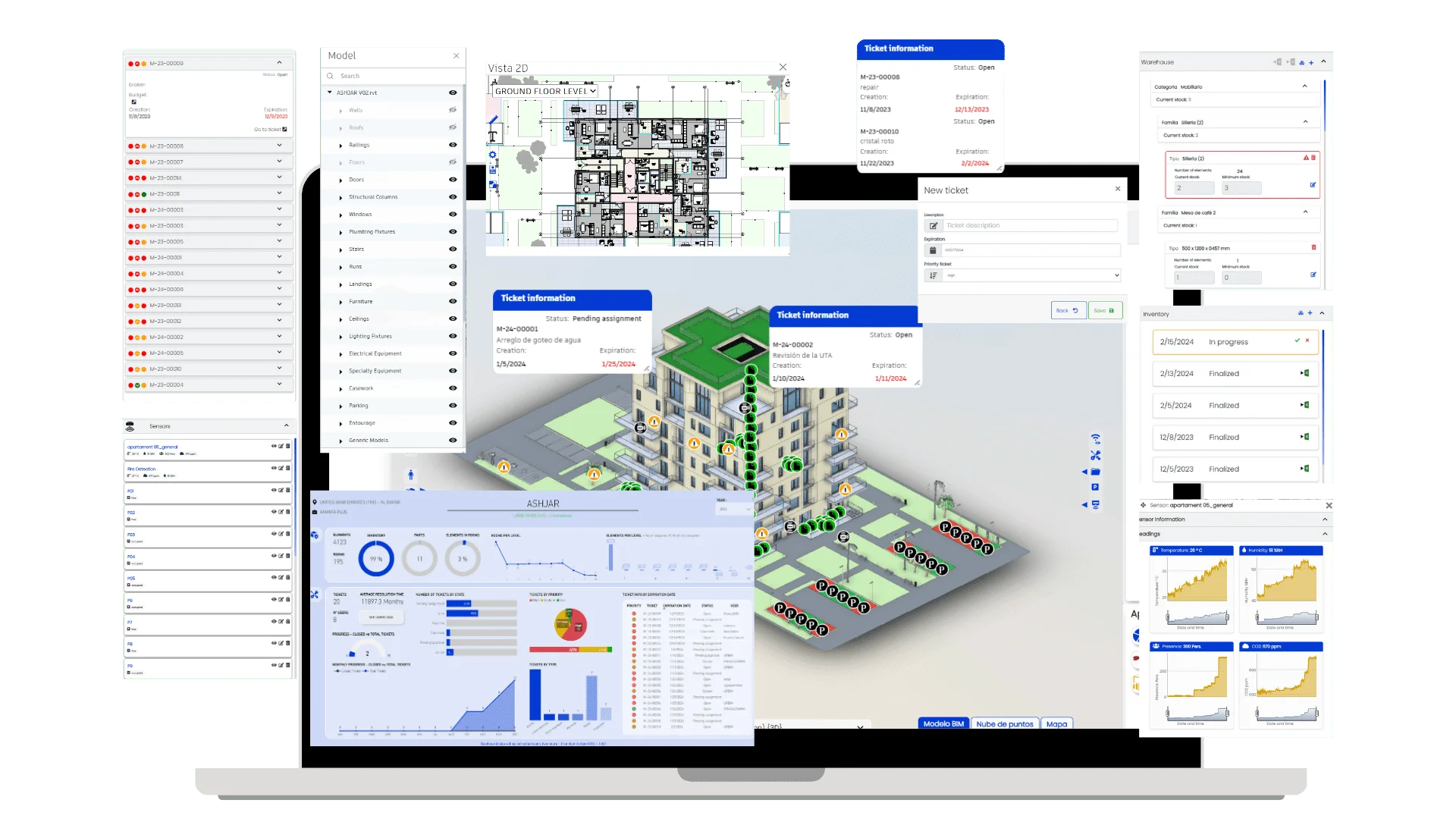Click the 2D Vista close button icon

[x=783, y=67]
